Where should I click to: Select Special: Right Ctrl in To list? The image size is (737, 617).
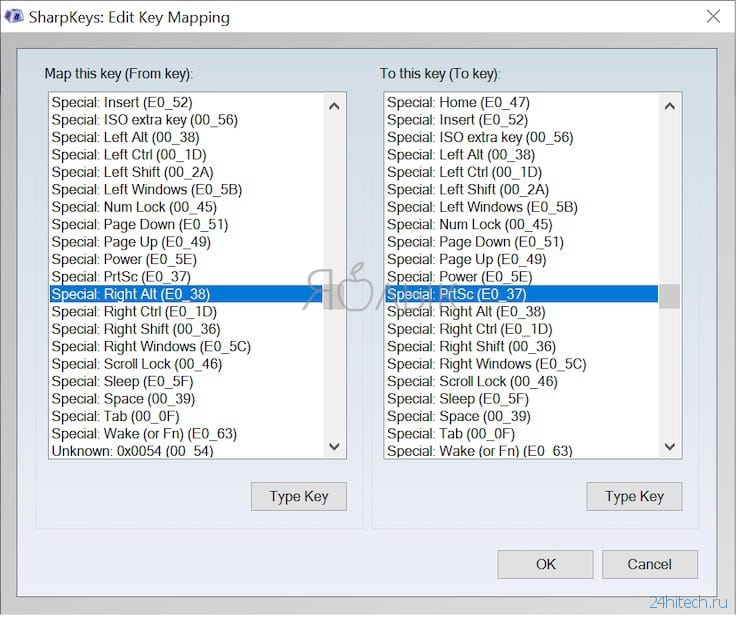[522, 329]
